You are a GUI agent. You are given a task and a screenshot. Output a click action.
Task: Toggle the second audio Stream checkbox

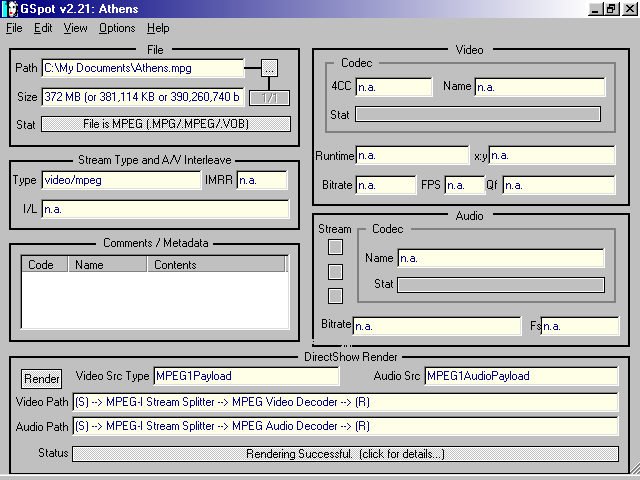336,272
